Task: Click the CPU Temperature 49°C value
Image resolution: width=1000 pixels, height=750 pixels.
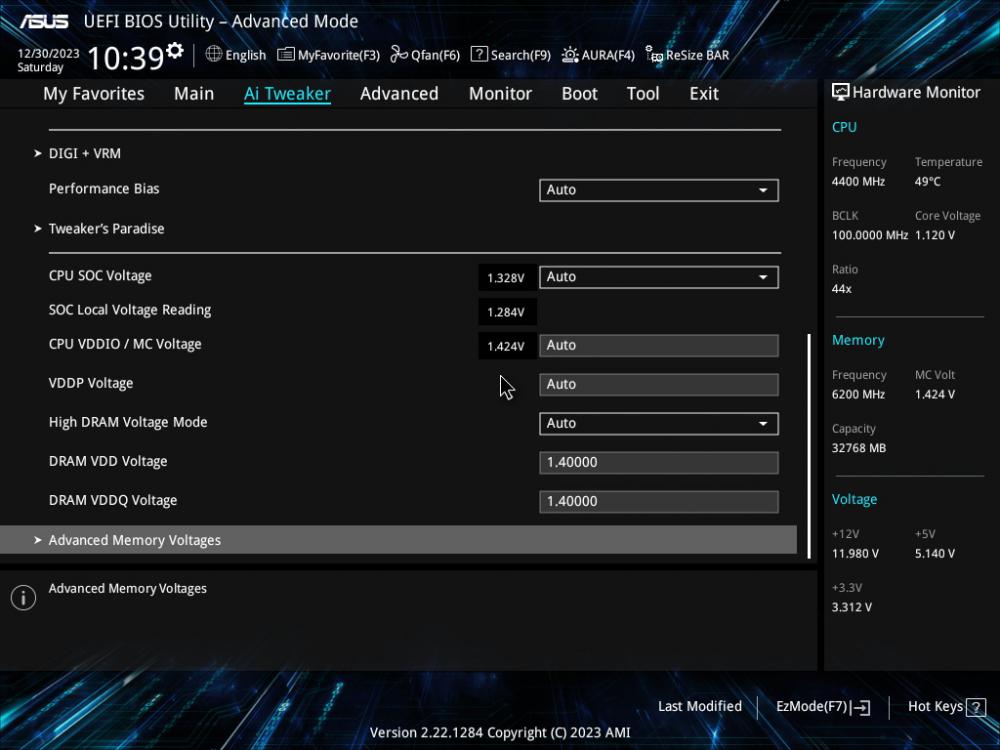Action: (927, 182)
